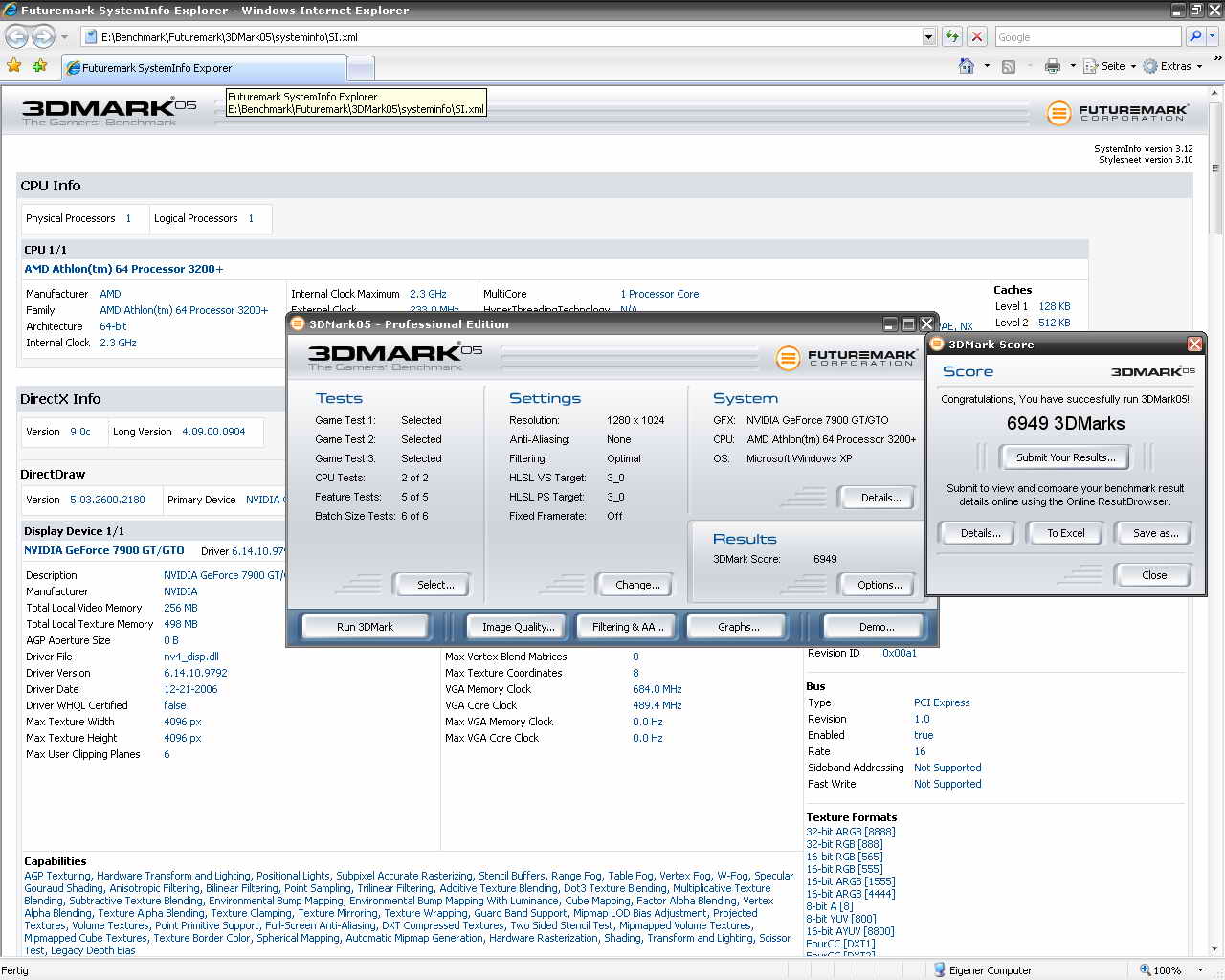Go forward with the browser Forward arrow
Viewport: 1225px width, 980px height.
point(44,36)
